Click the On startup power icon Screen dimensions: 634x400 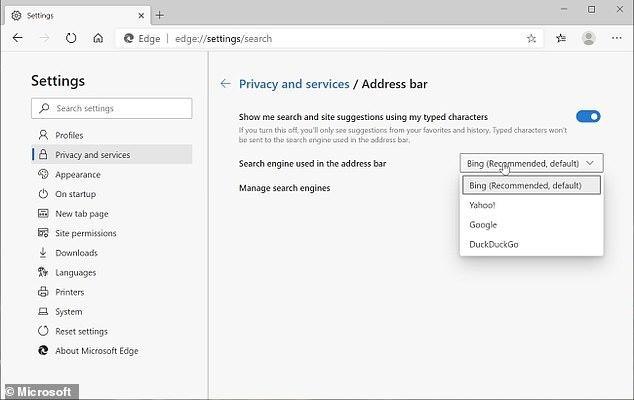(43, 194)
